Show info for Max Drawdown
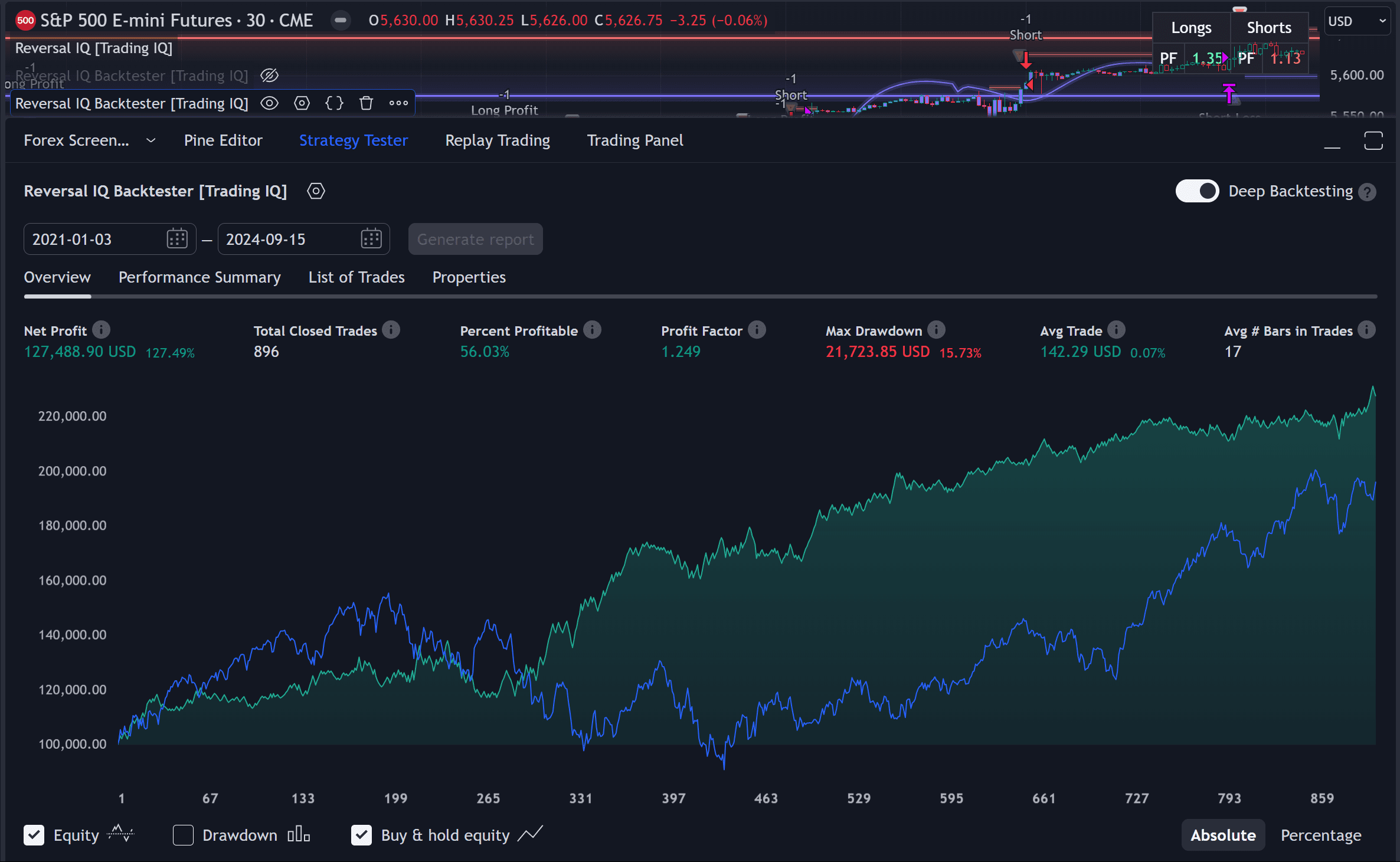Image resolution: width=1400 pixels, height=862 pixels. tap(936, 330)
